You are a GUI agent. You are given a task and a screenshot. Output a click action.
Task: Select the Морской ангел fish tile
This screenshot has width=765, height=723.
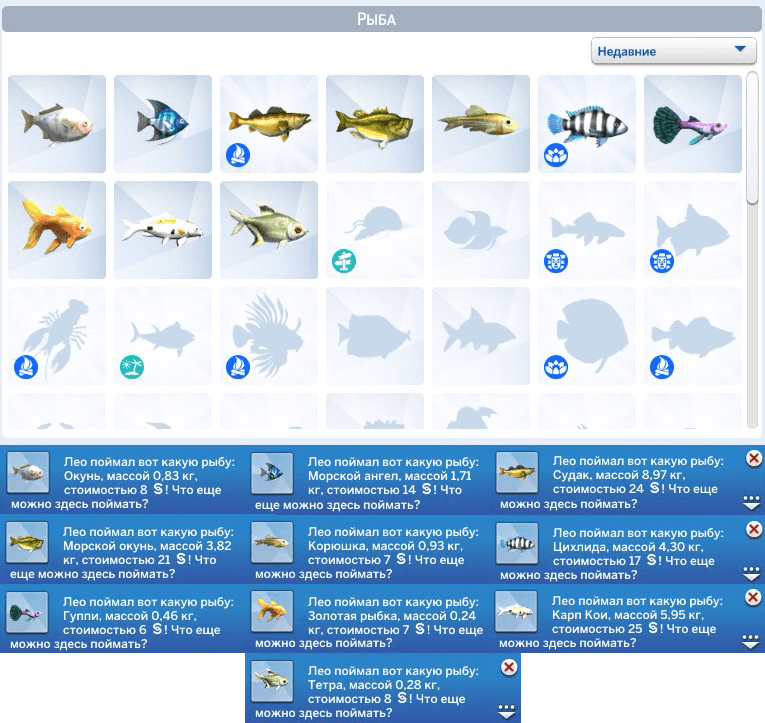click(163, 124)
